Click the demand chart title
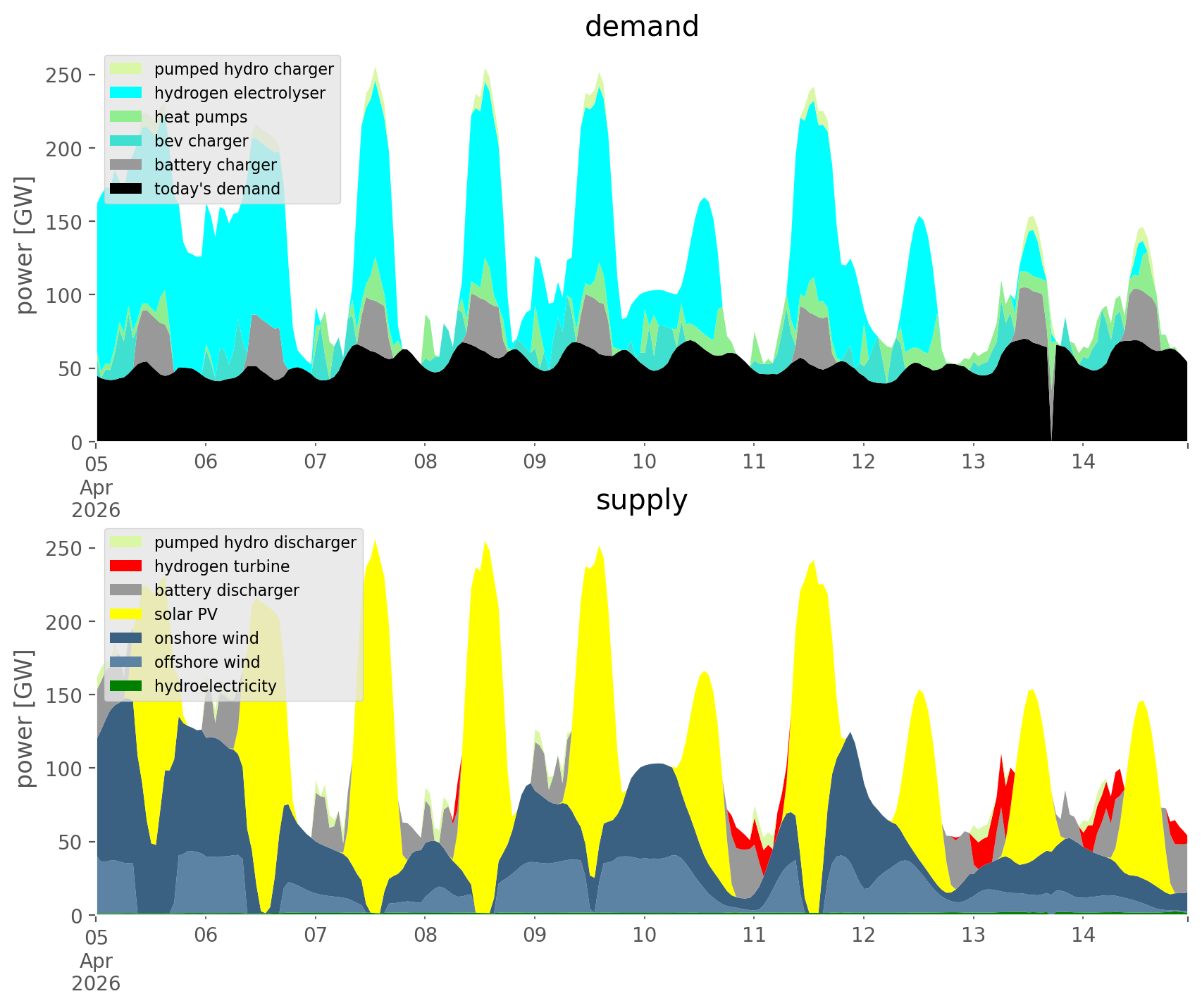Viewport: 1202px width, 1008px height. click(641, 27)
